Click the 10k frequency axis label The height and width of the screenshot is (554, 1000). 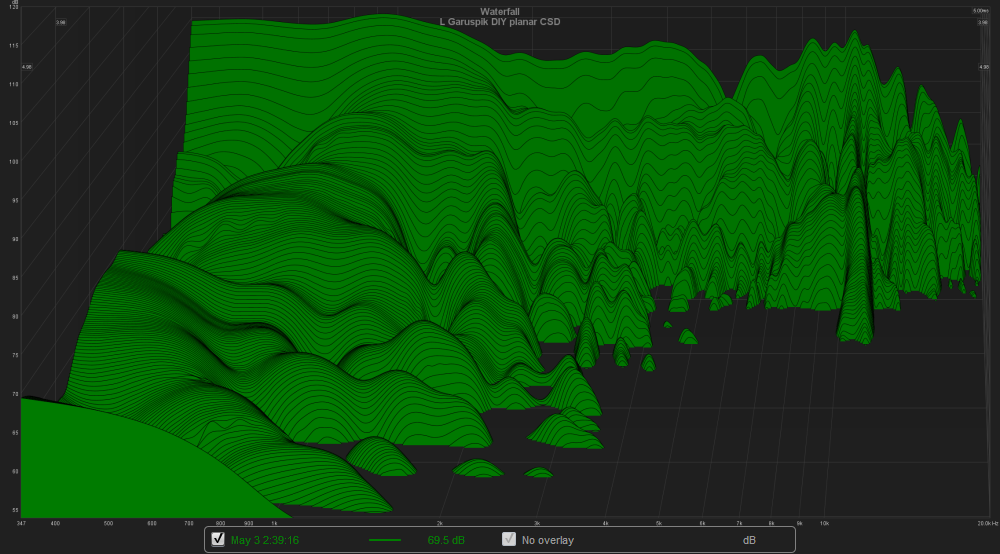[825, 523]
